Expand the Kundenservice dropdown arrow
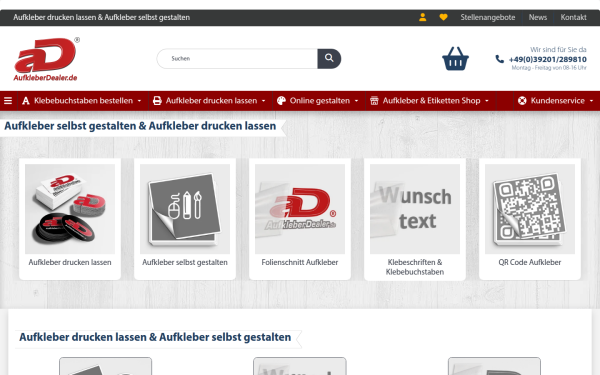 (591, 101)
